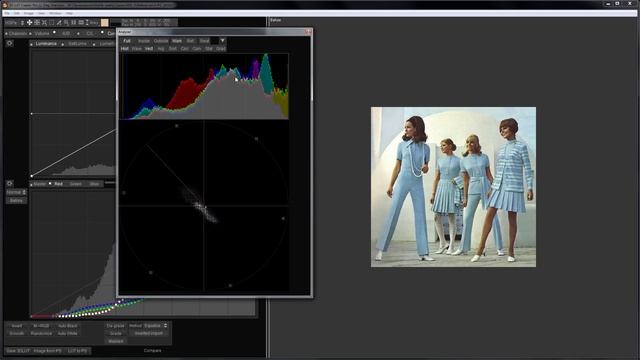This screenshot has width=640, height=360.
Task: Close the Analyzer window
Action: [308, 31]
